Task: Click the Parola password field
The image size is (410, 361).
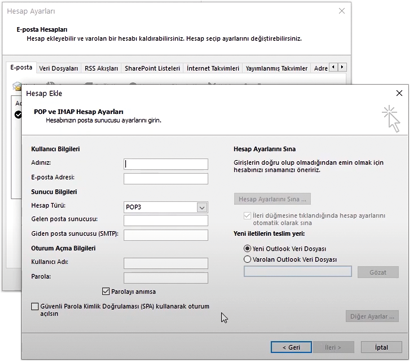Action: pos(166,278)
